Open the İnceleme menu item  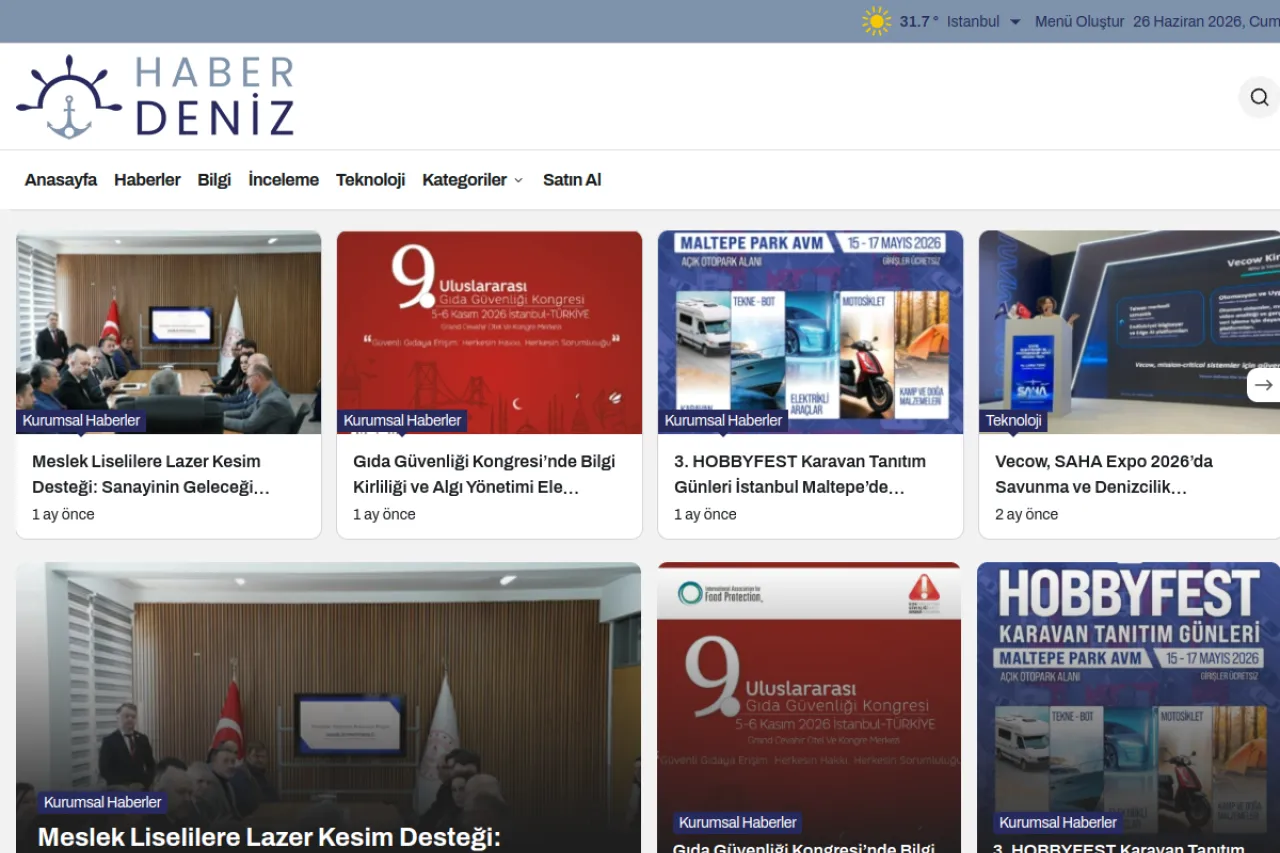(x=284, y=180)
